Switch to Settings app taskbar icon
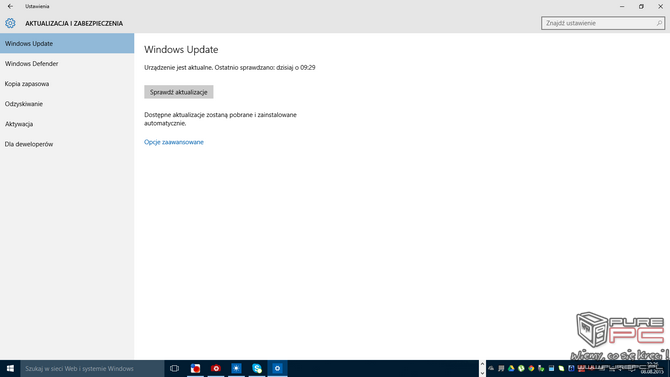 pos(277,368)
